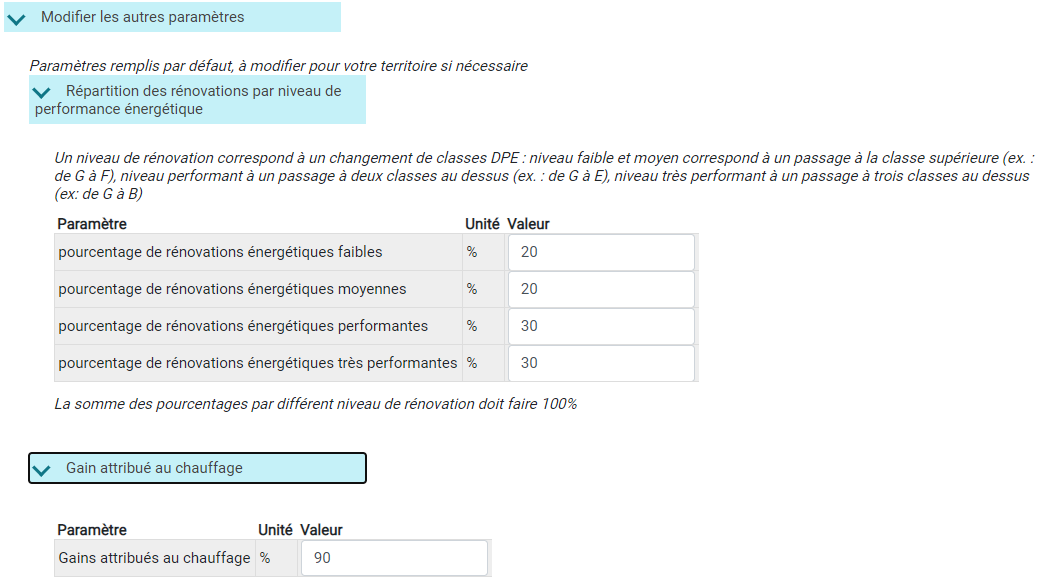Click 'Paramètres remplis par défaut' italic description
This screenshot has width=1042, height=583.
pyautogui.click(x=278, y=66)
